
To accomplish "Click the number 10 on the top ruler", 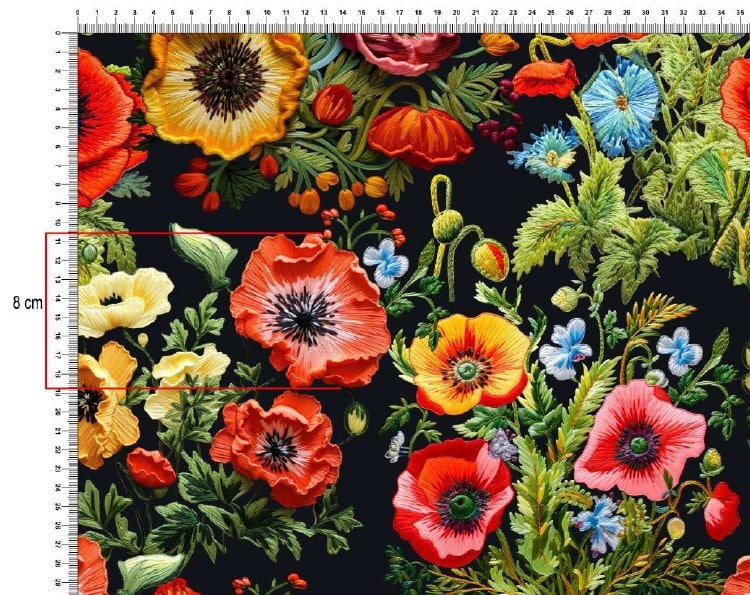I will 266,14.
